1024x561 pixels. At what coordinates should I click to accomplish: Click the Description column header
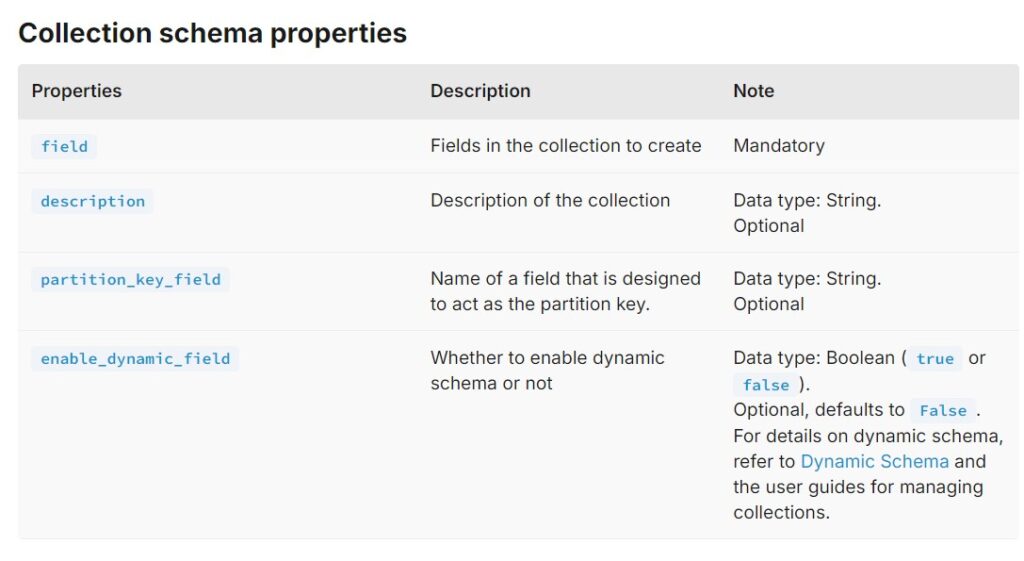coord(480,91)
